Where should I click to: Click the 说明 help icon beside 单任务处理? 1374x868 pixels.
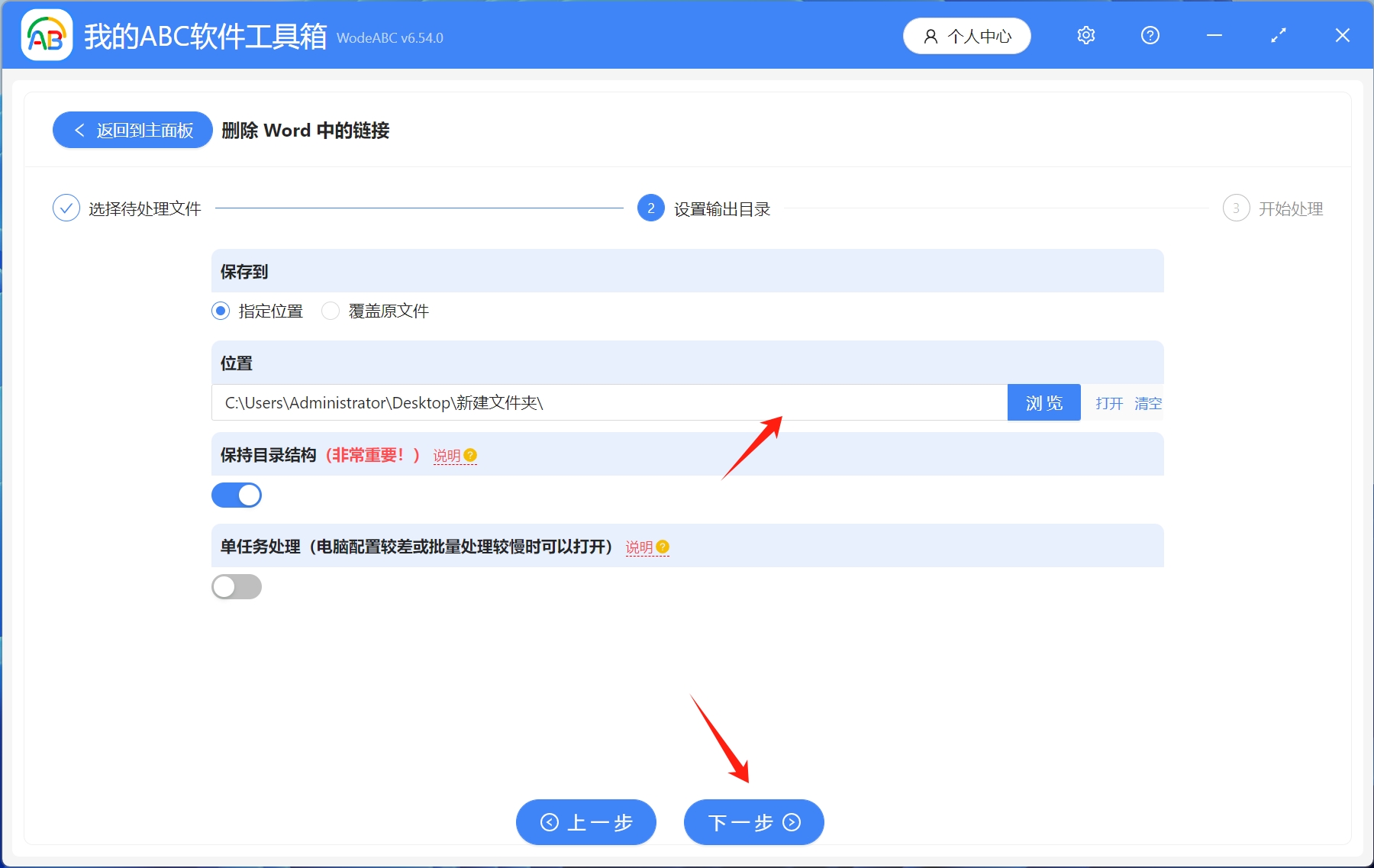coord(663,547)
